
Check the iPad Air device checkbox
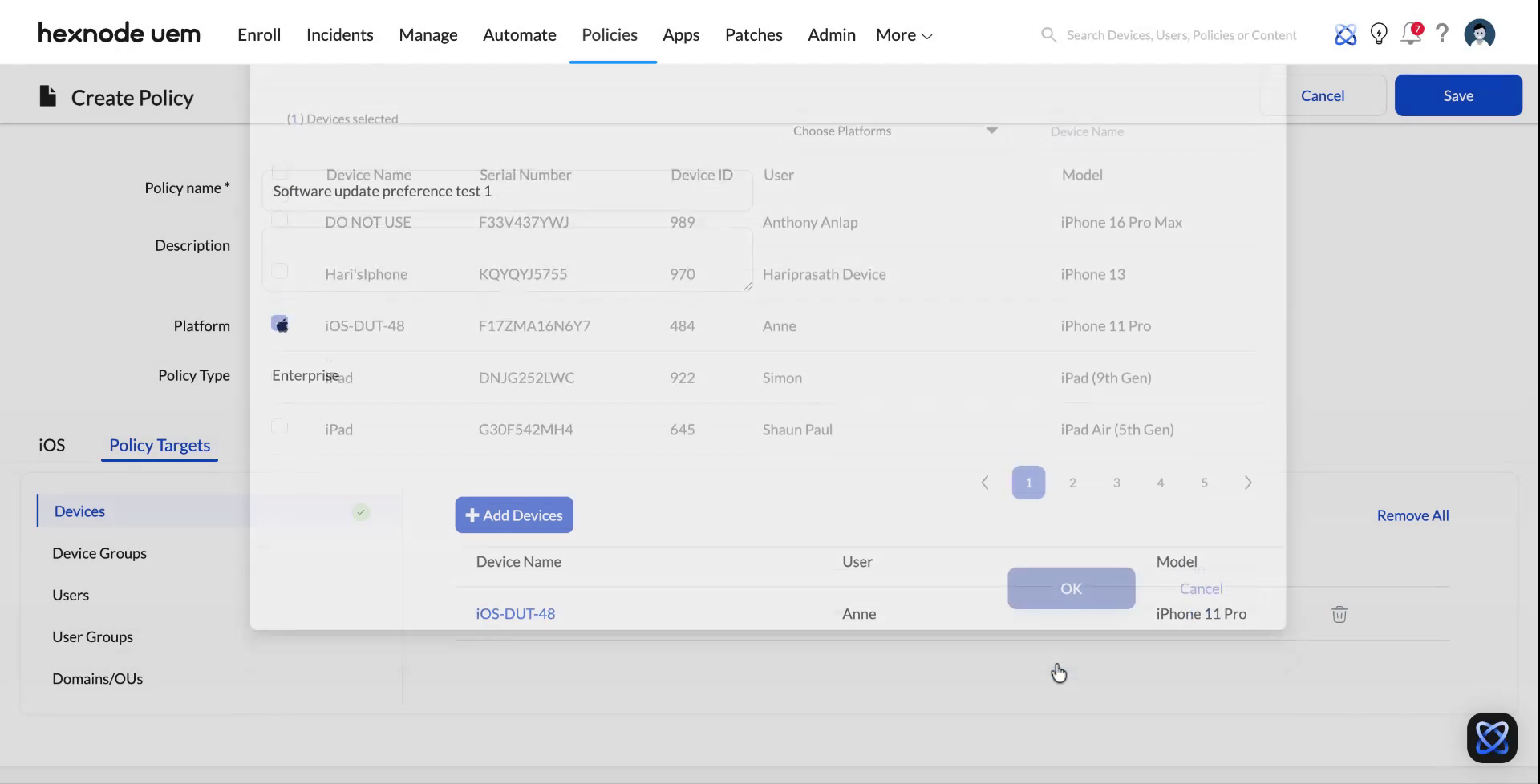click(x=279, y=426)
